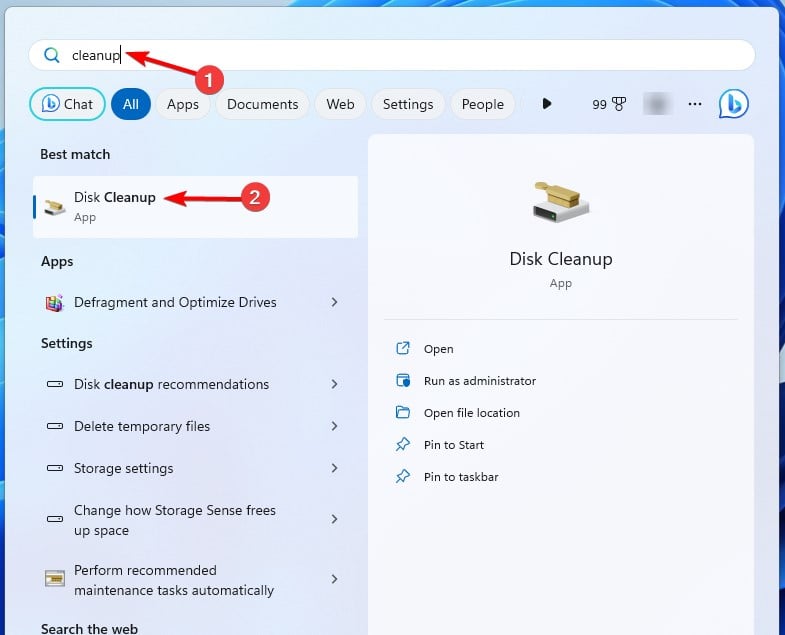Viewport: 785px width, 635px height.
Task: Click the blurred user profile avatar
Action: tap(657, 104)
